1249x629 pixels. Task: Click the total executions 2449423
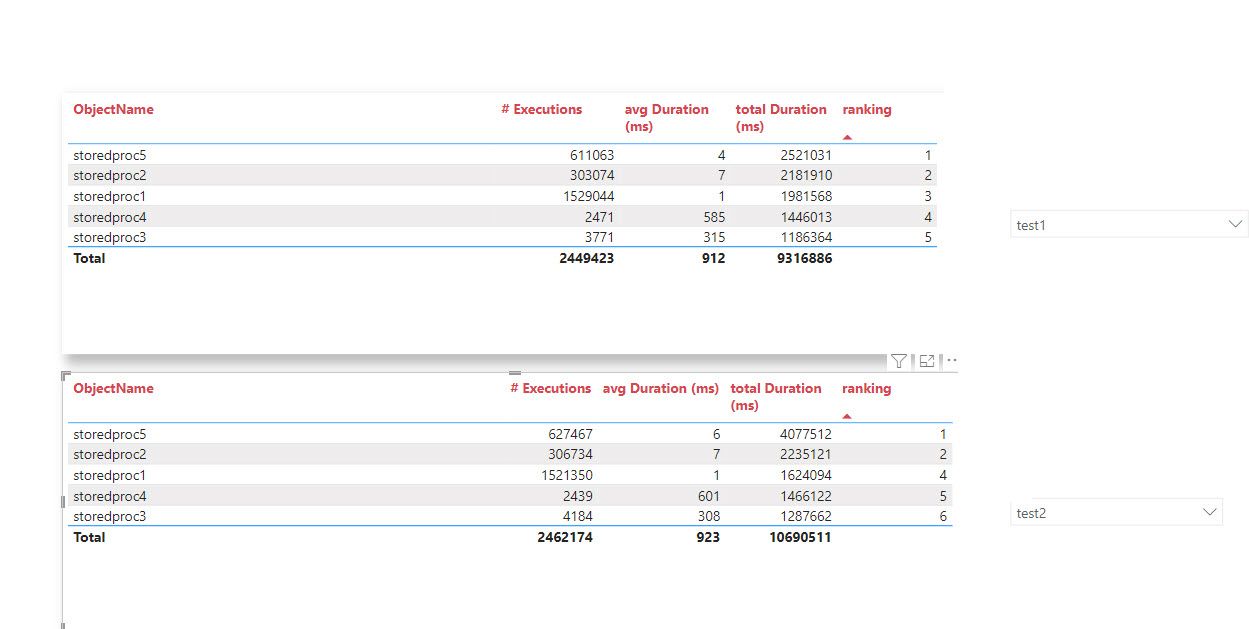(x=587, y=258)
